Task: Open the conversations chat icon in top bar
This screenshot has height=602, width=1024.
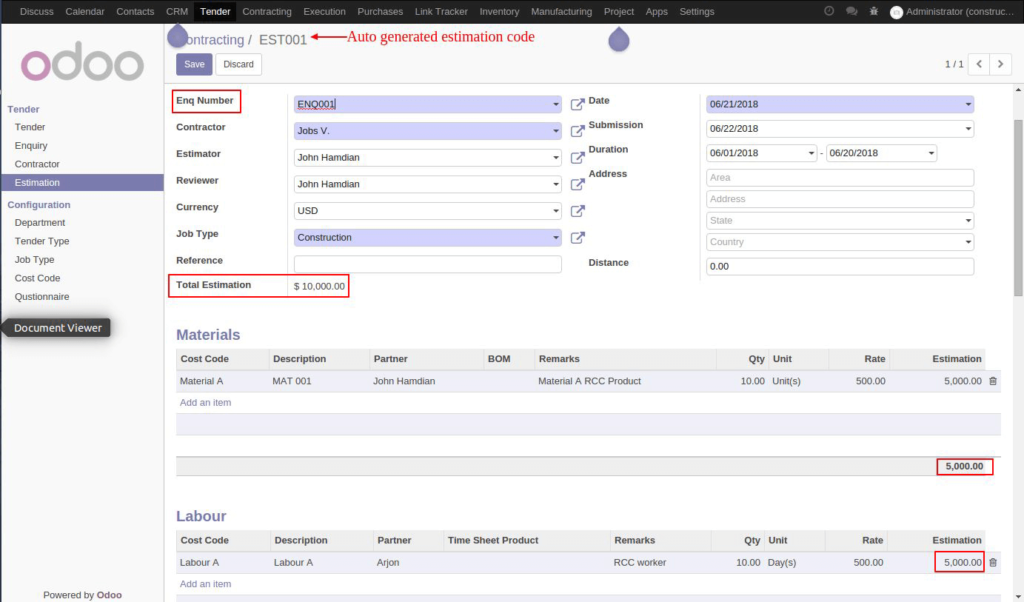Action: 852,11
